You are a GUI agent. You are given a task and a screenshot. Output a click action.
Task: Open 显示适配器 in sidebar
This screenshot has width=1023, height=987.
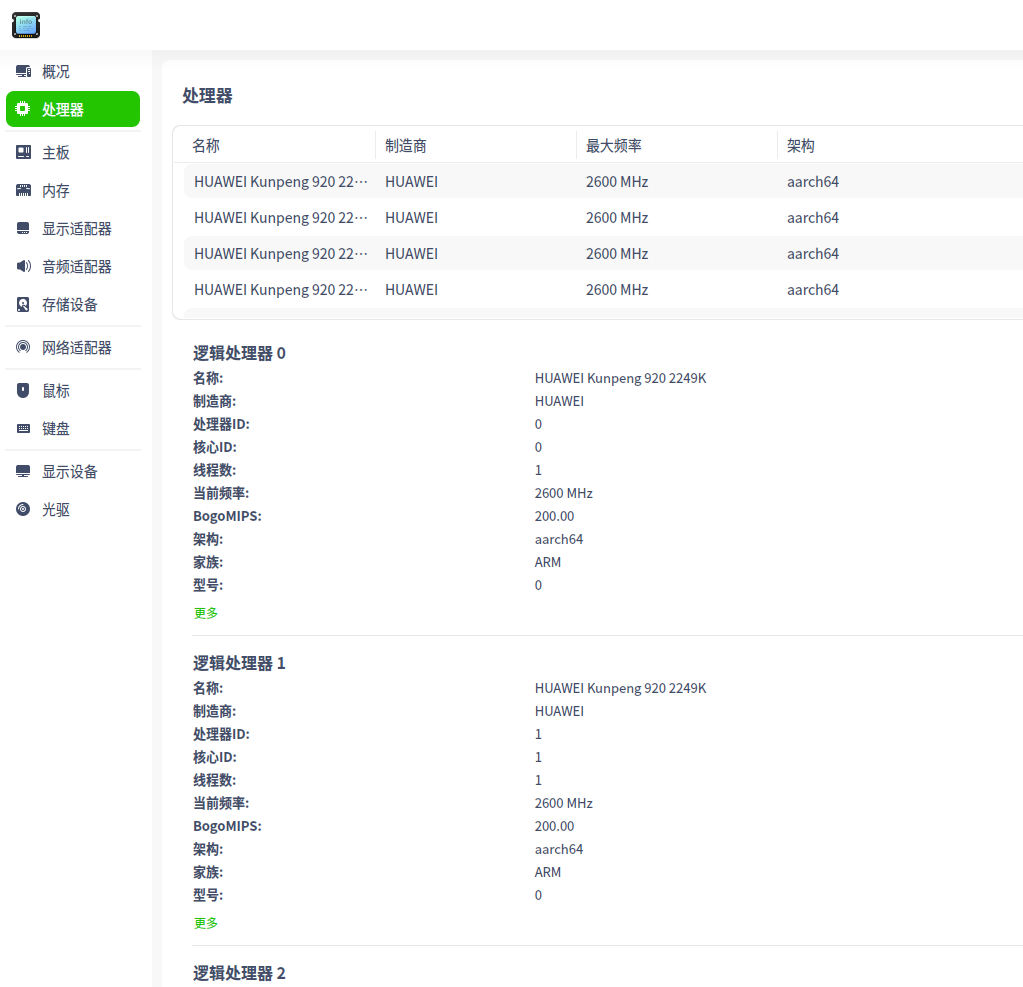[72, 228]
